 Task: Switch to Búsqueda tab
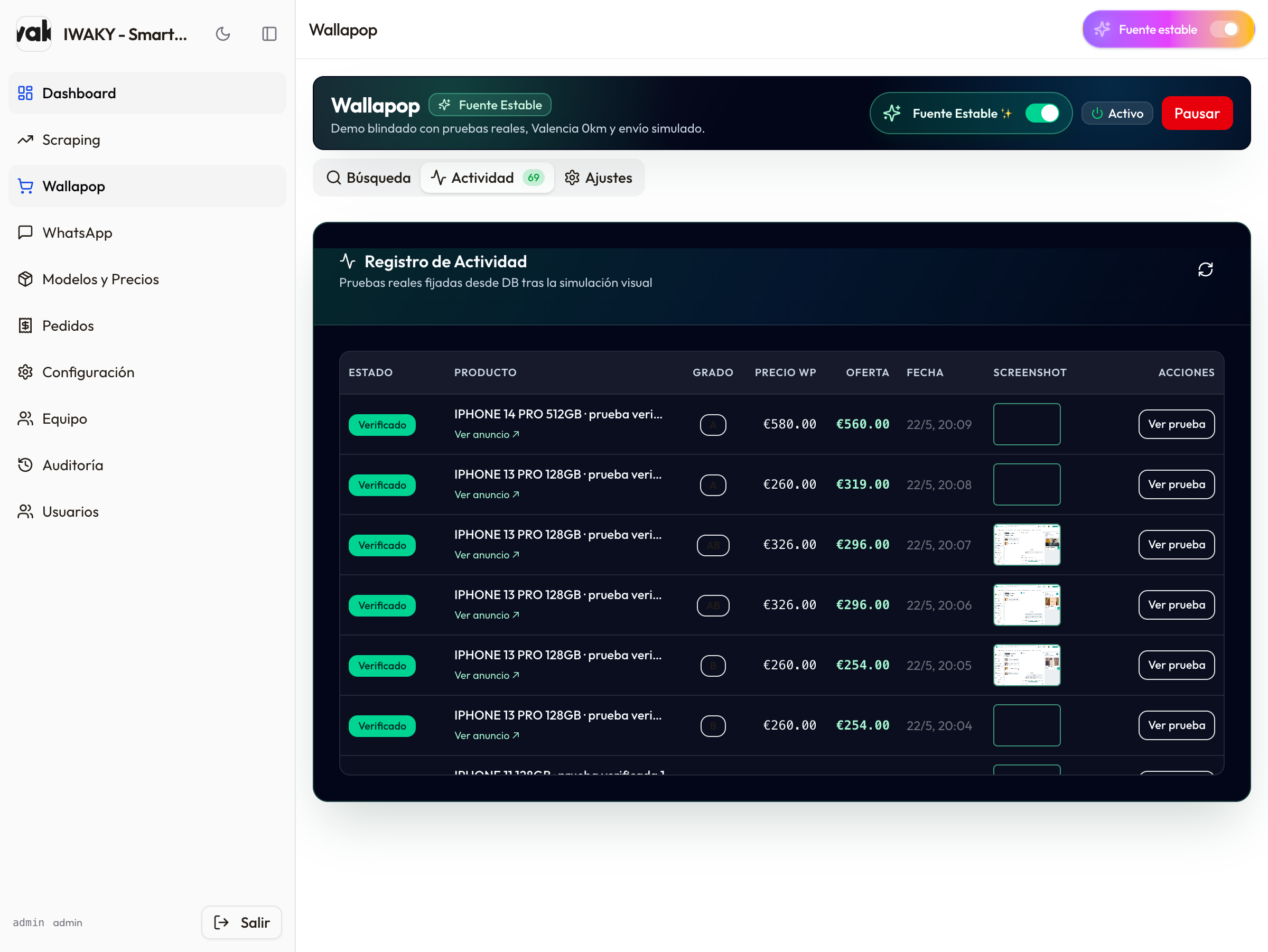click(368, 178)
